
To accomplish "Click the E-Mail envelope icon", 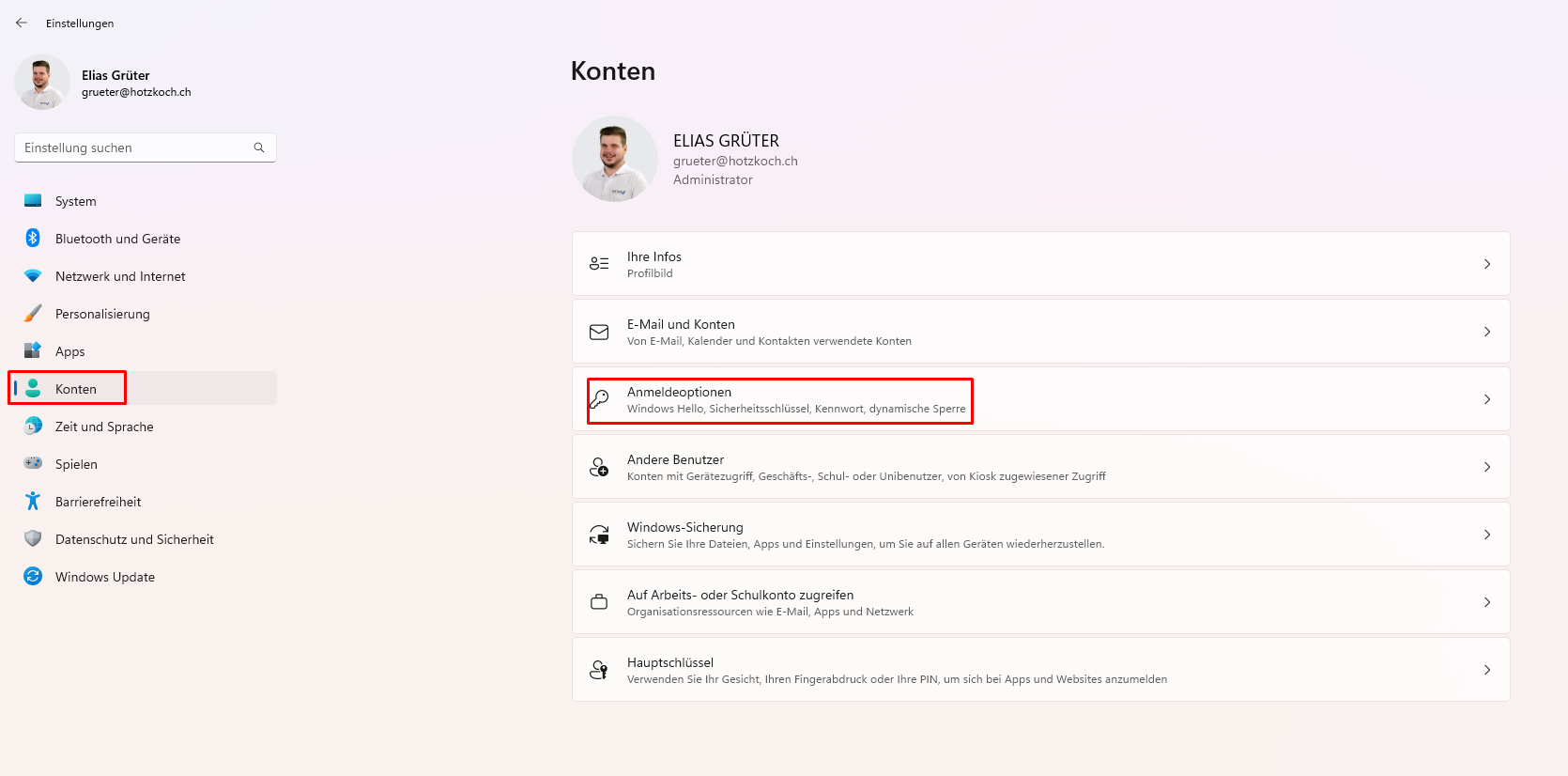I will (599, 332).
